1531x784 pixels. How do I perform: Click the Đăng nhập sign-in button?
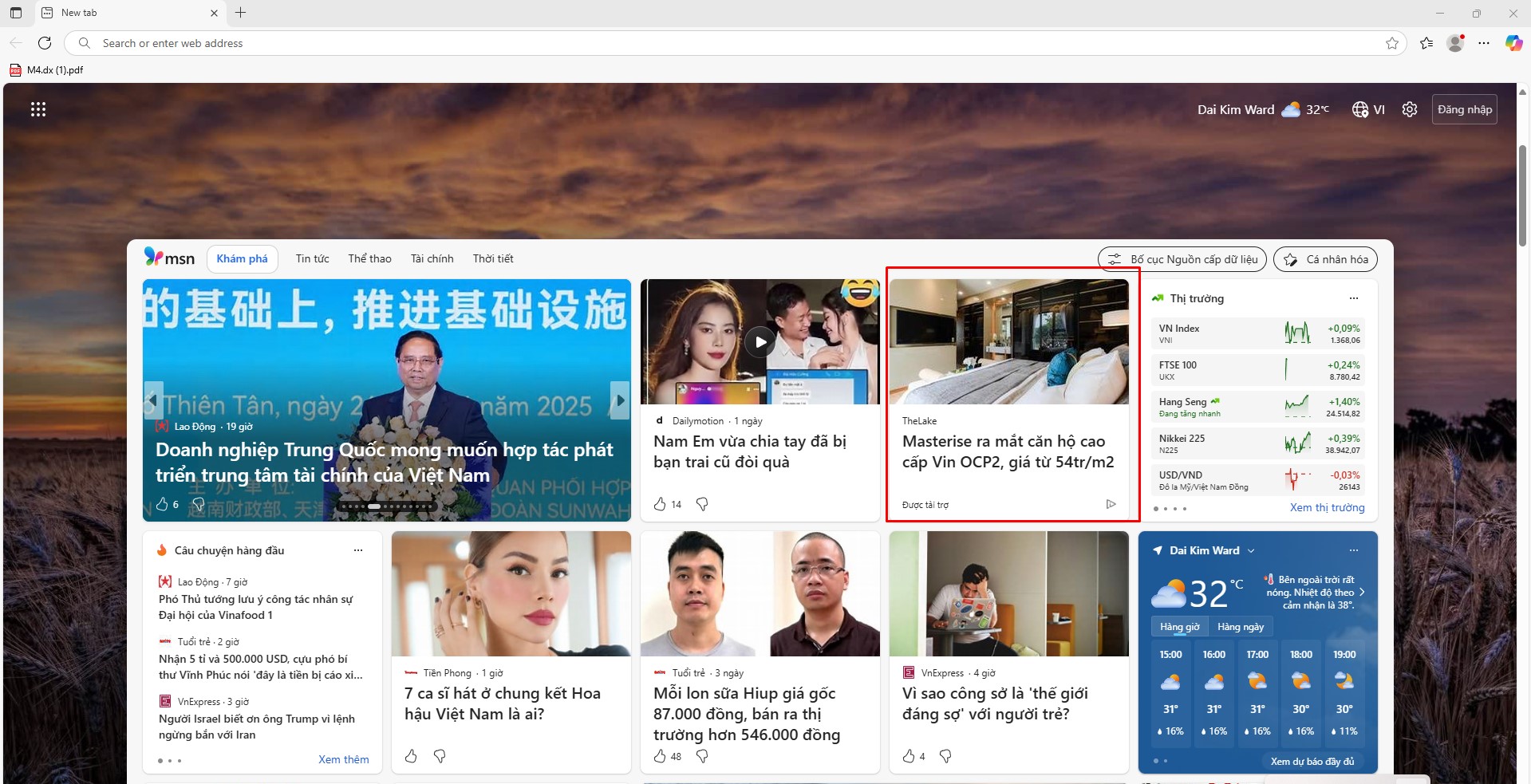(x=1465, y=109)
